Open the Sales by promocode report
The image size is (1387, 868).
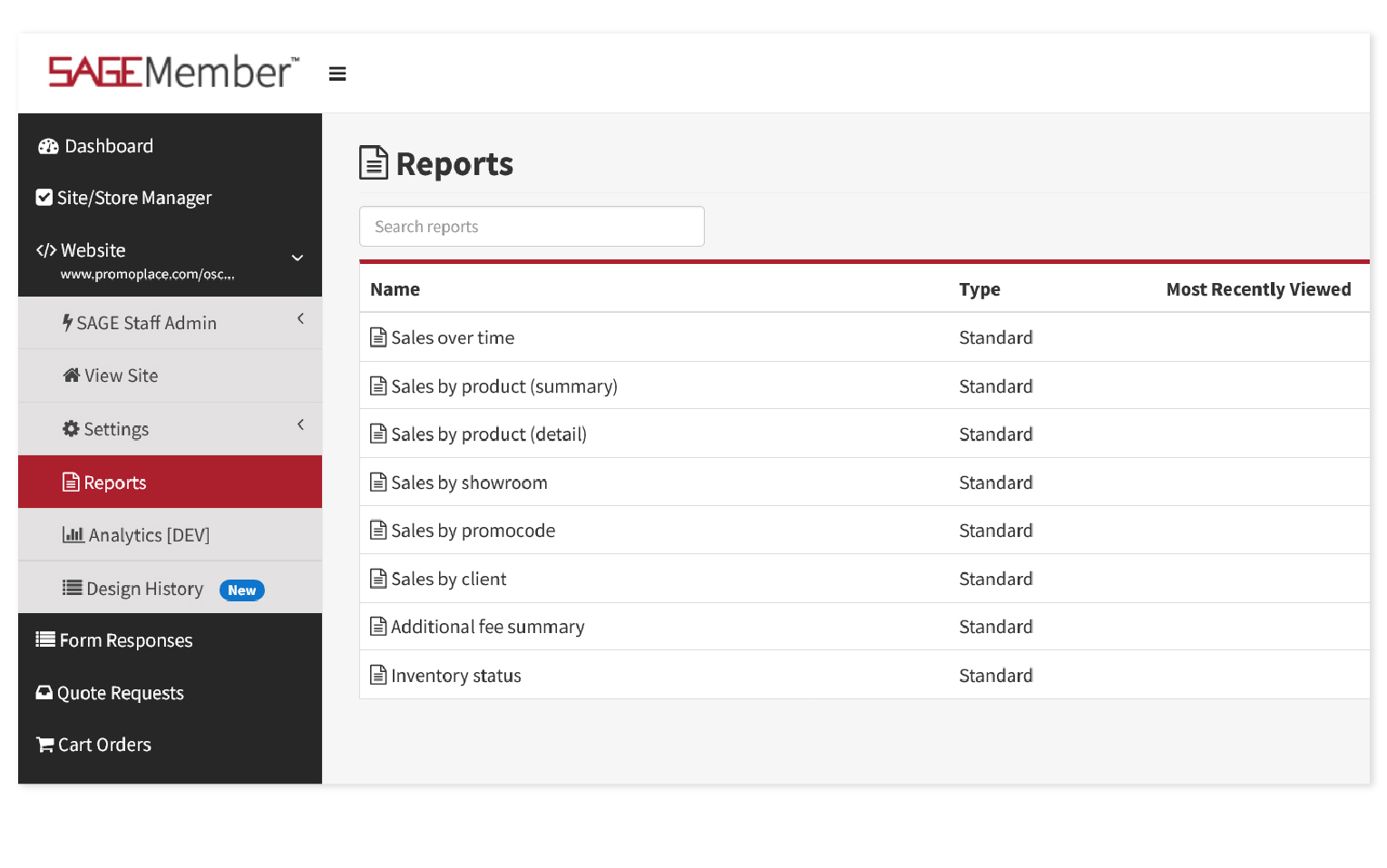pos(473,531)
